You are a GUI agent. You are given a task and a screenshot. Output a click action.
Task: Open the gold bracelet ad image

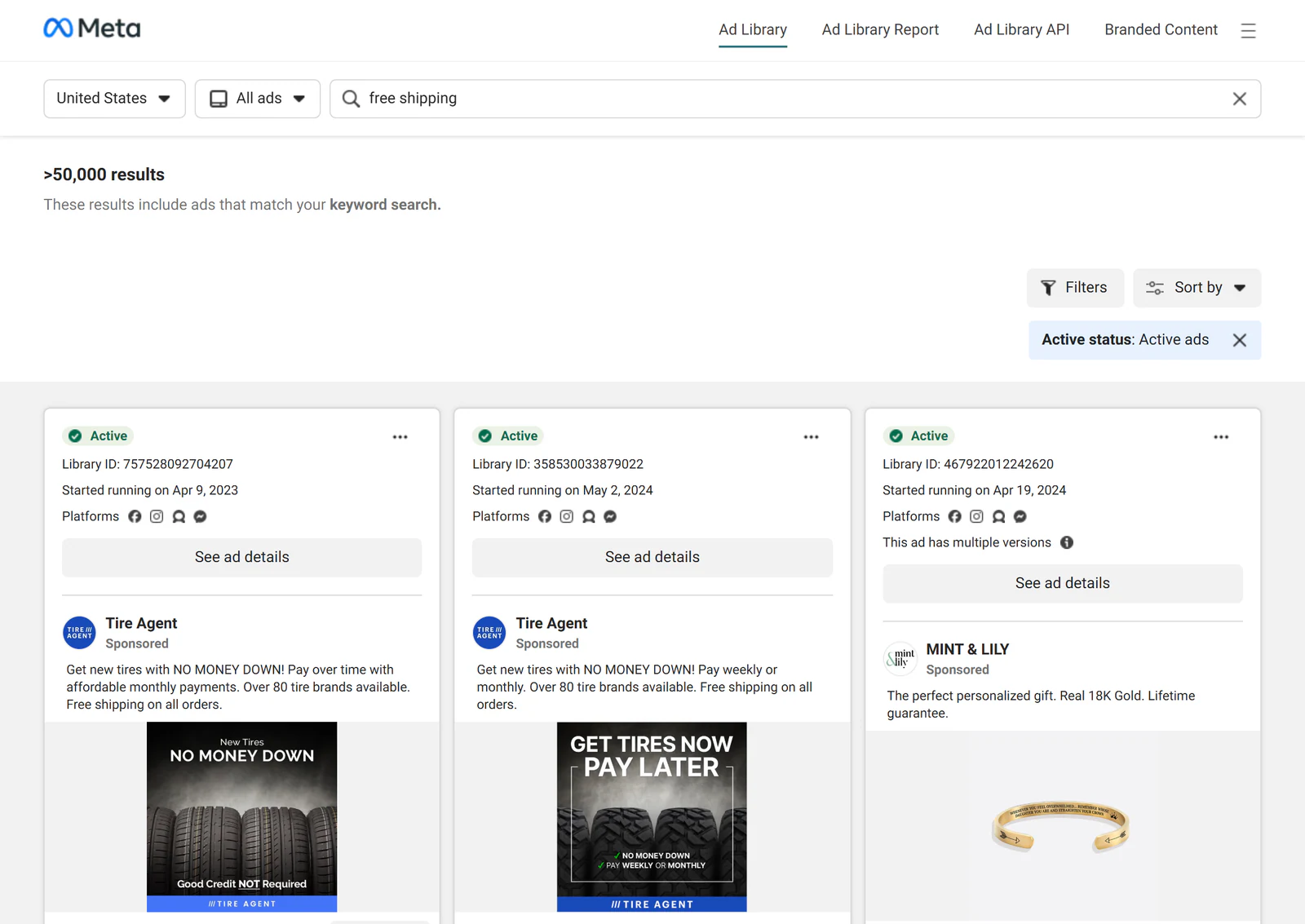click(1063, 827)
